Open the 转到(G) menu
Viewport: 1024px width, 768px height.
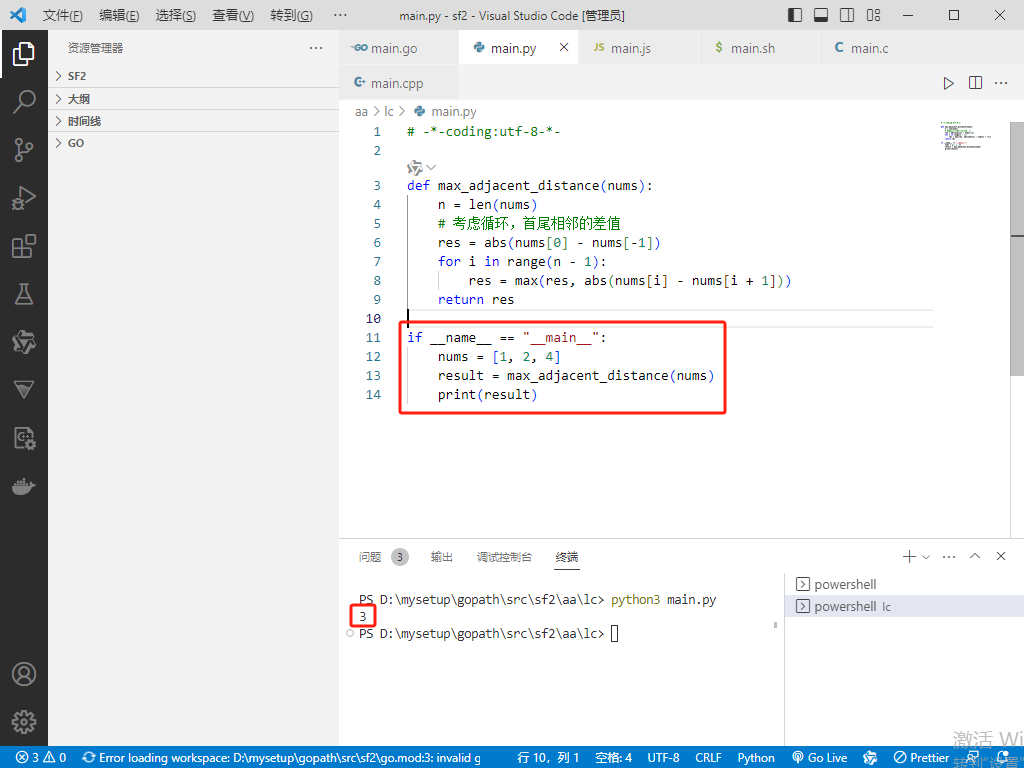tap(291, 15)
